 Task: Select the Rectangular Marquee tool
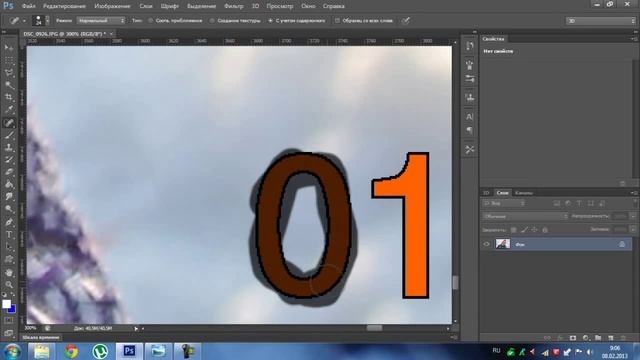(x=9, y=60)
